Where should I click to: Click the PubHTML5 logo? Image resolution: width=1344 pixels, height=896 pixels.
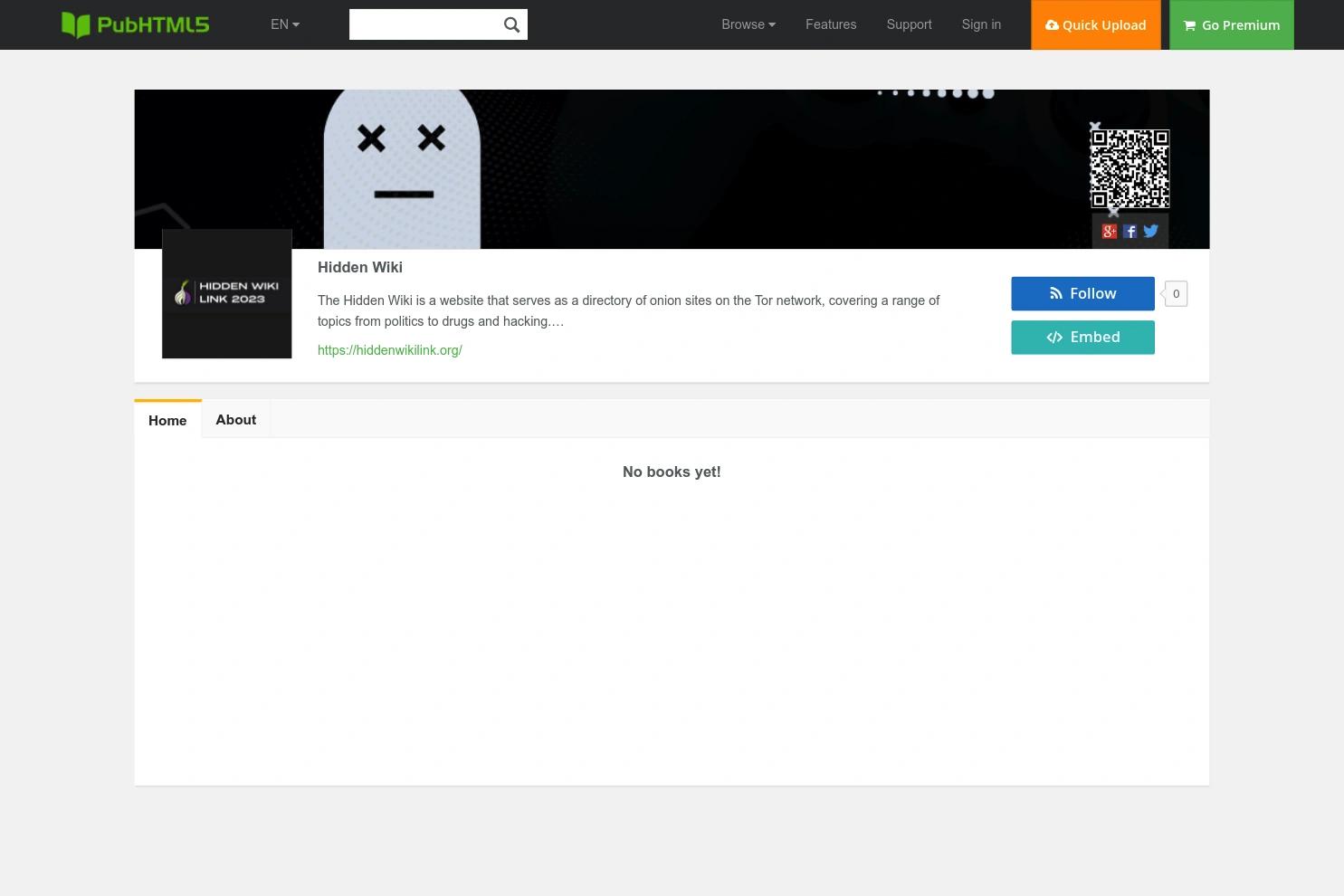coord(135,24)
